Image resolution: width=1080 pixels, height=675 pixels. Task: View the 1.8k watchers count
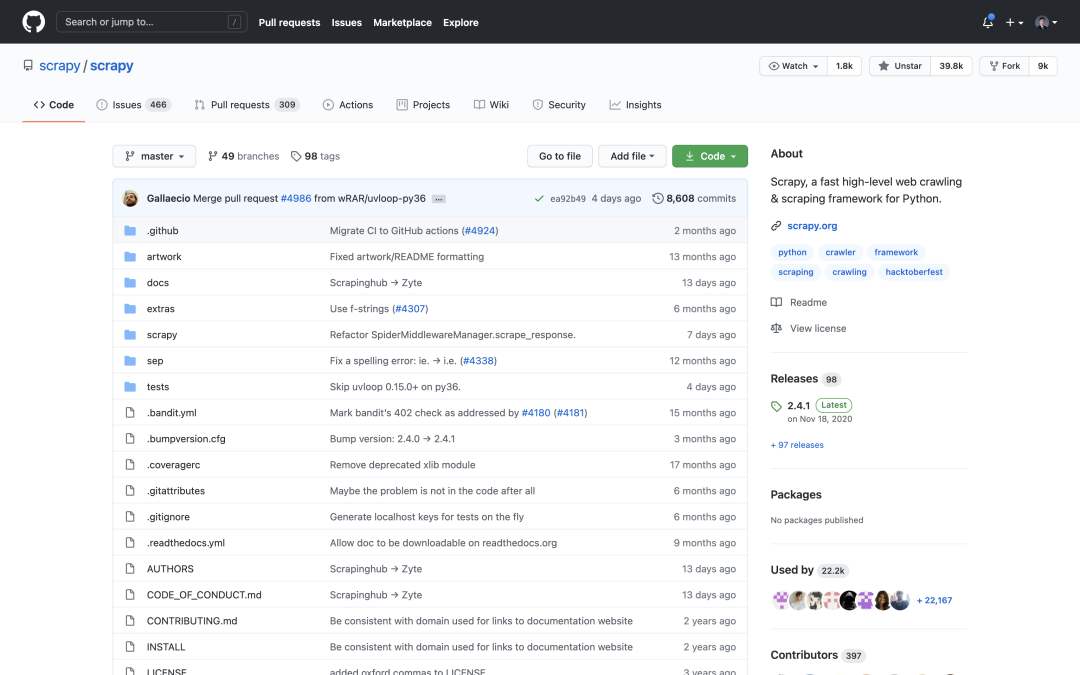[844, 66]
